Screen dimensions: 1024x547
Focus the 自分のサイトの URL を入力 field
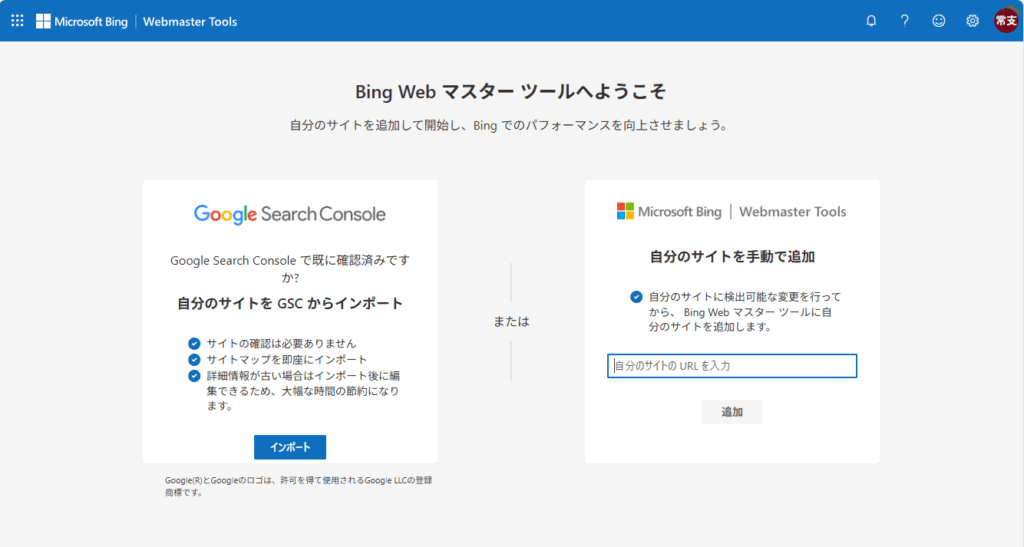(x=731, y=366)
